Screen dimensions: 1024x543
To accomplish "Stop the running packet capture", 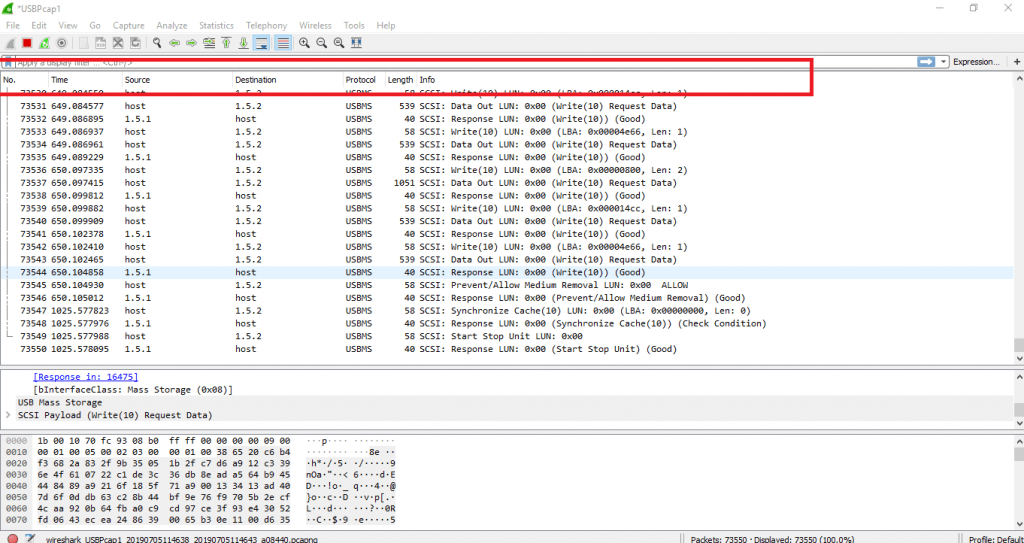I will (27, 43).
